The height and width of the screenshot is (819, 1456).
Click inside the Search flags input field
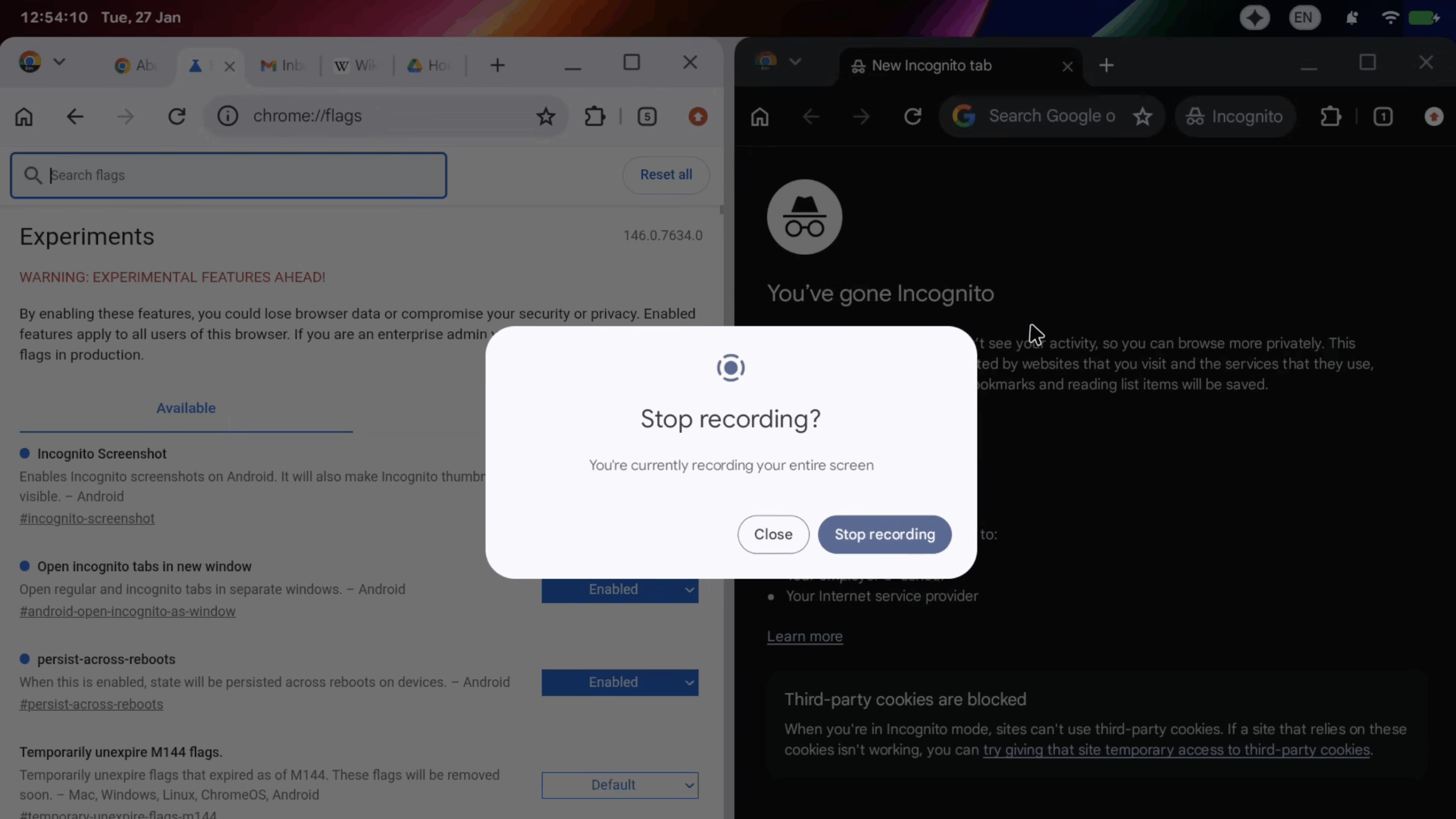(227, 175)
